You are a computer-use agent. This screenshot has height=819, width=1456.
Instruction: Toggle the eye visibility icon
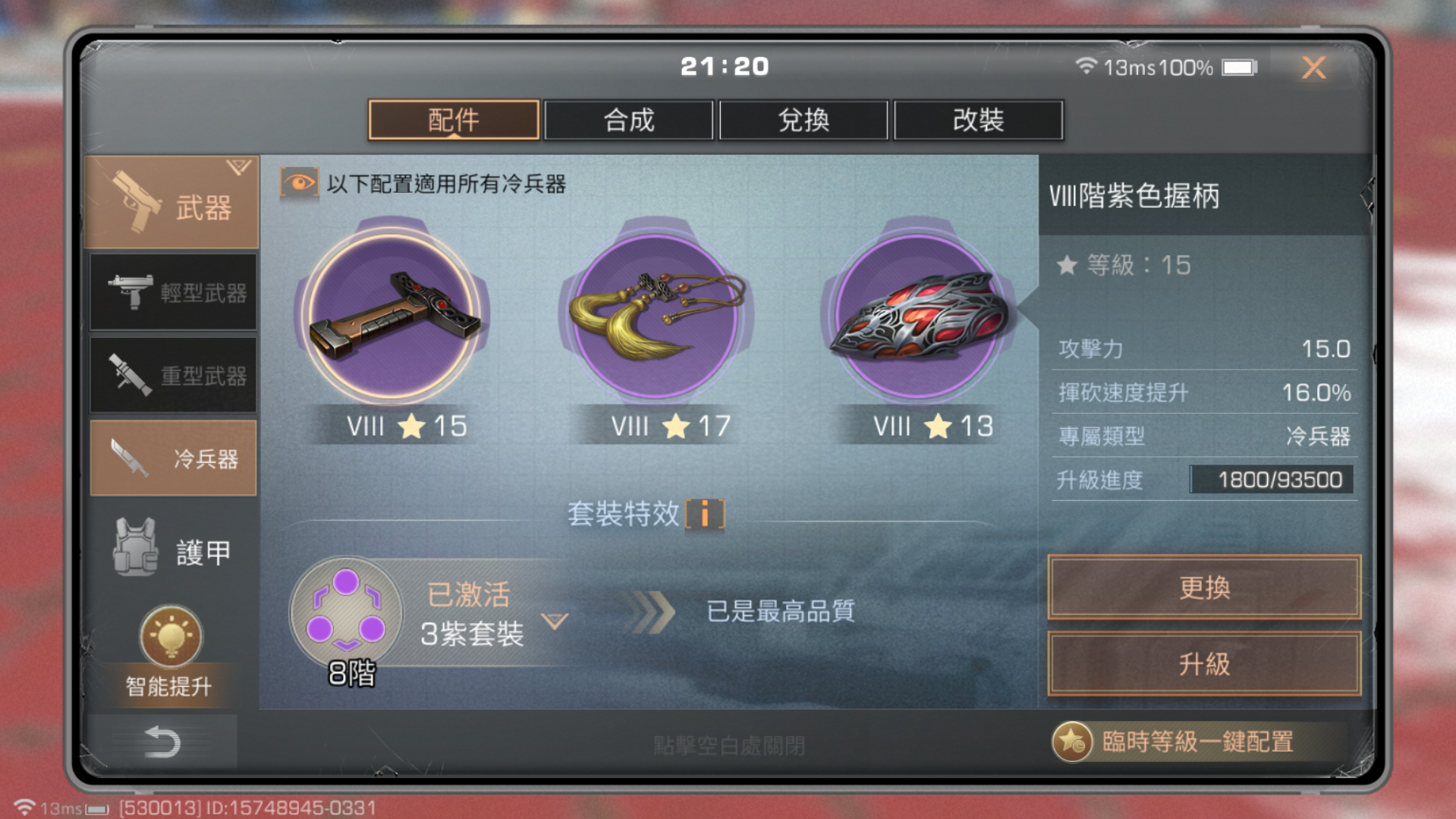point(299,183)
